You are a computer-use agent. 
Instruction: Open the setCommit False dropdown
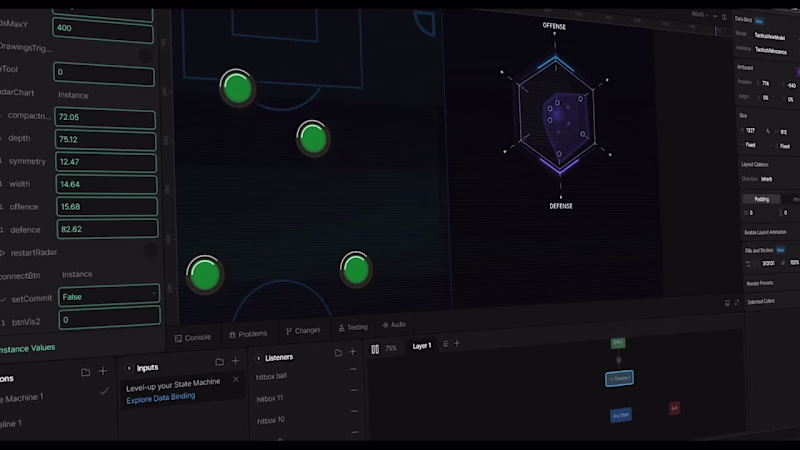[x=109, y=295]
